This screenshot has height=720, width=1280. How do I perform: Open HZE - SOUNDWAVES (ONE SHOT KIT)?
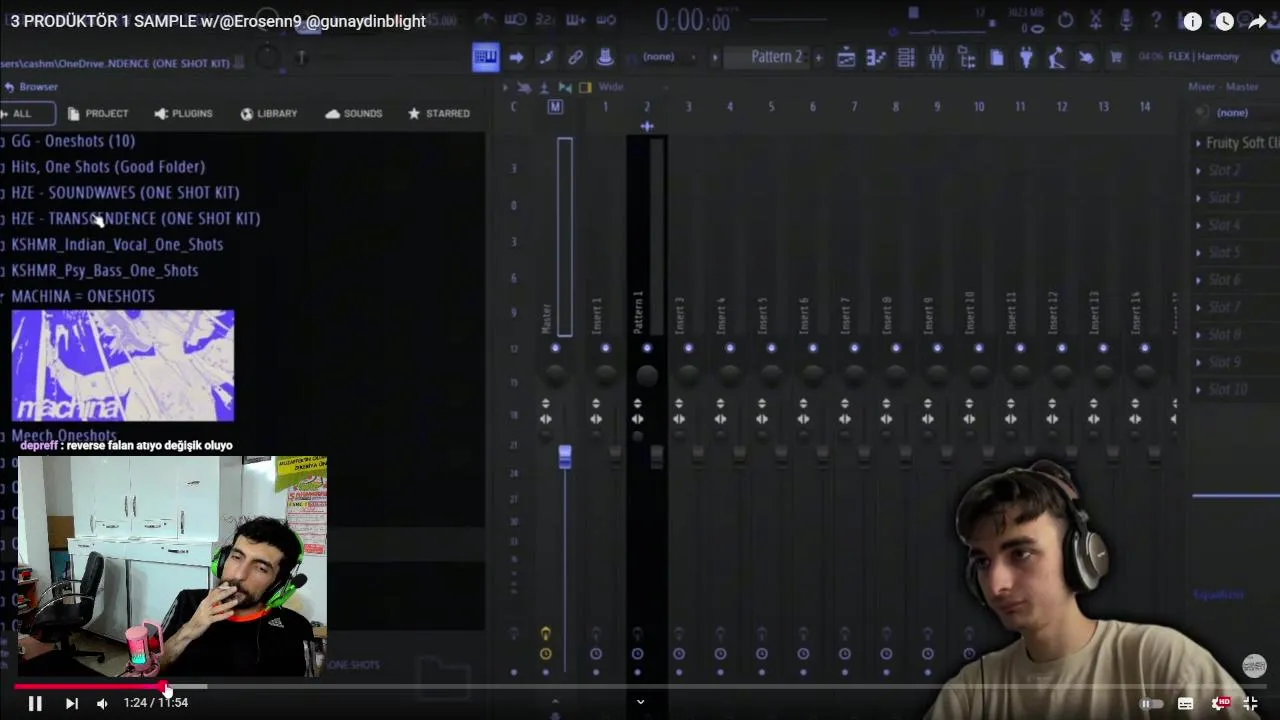pos(125,193)
